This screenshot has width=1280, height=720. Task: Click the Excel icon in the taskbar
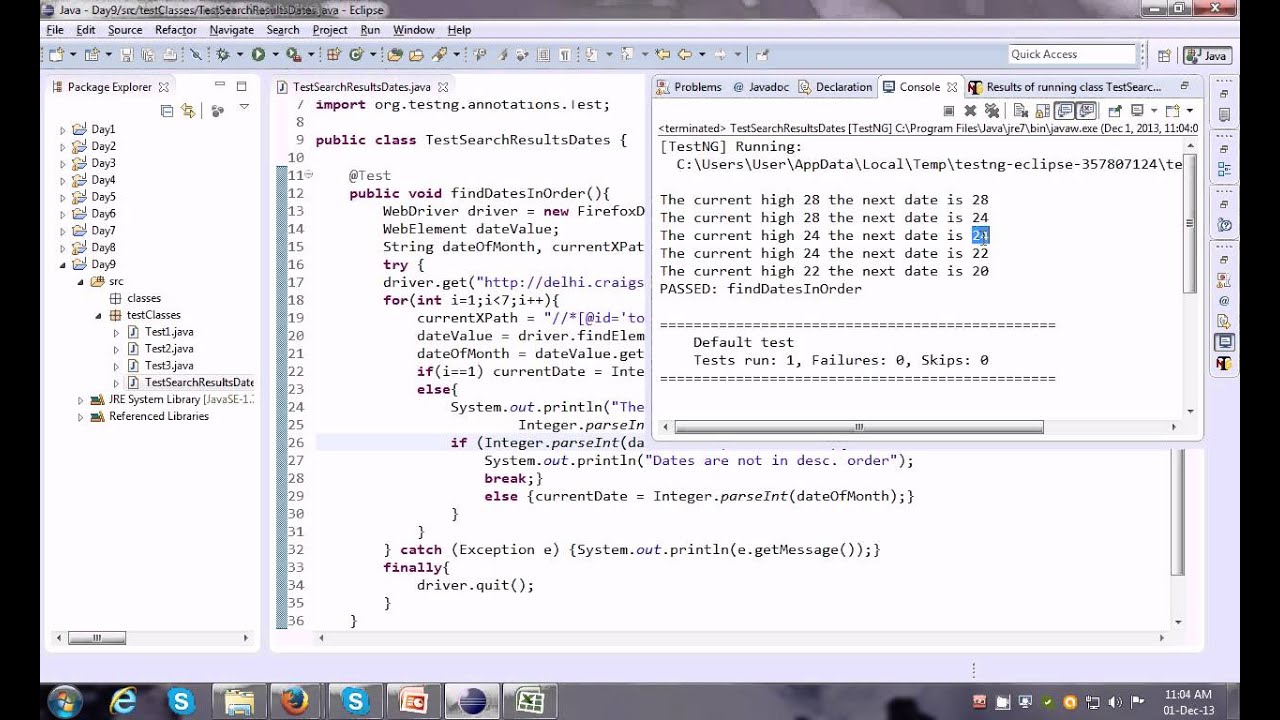(x=530, y=701)
